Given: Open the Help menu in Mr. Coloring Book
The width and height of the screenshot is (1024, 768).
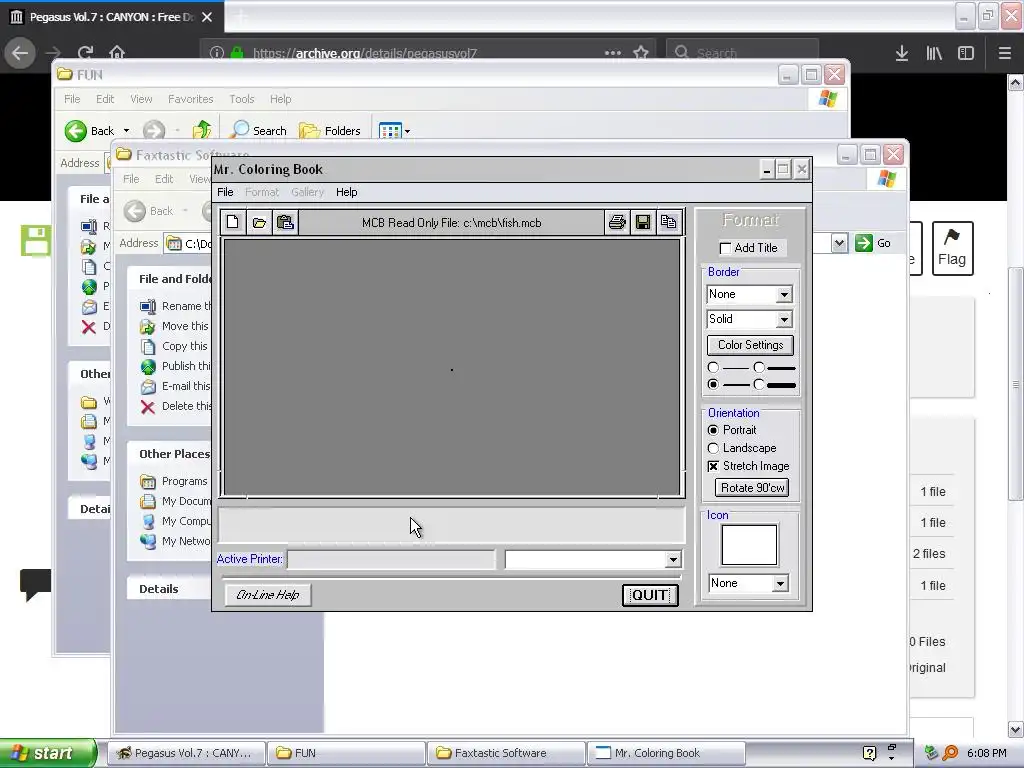Looking at the screenshot, I should click(x=347, y=192).
